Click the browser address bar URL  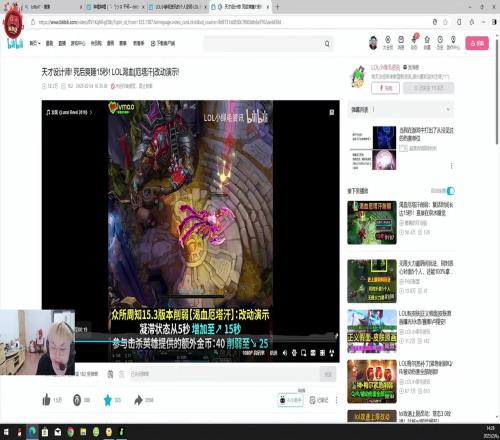[x=160, y=22]
